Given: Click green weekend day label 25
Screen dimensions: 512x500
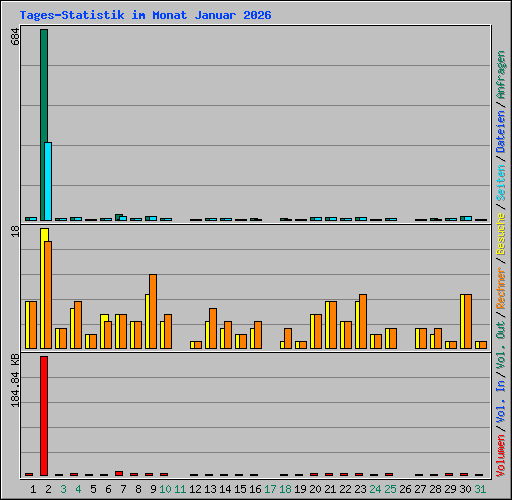Looking at the screenshot, I should [x=390, y=489].
